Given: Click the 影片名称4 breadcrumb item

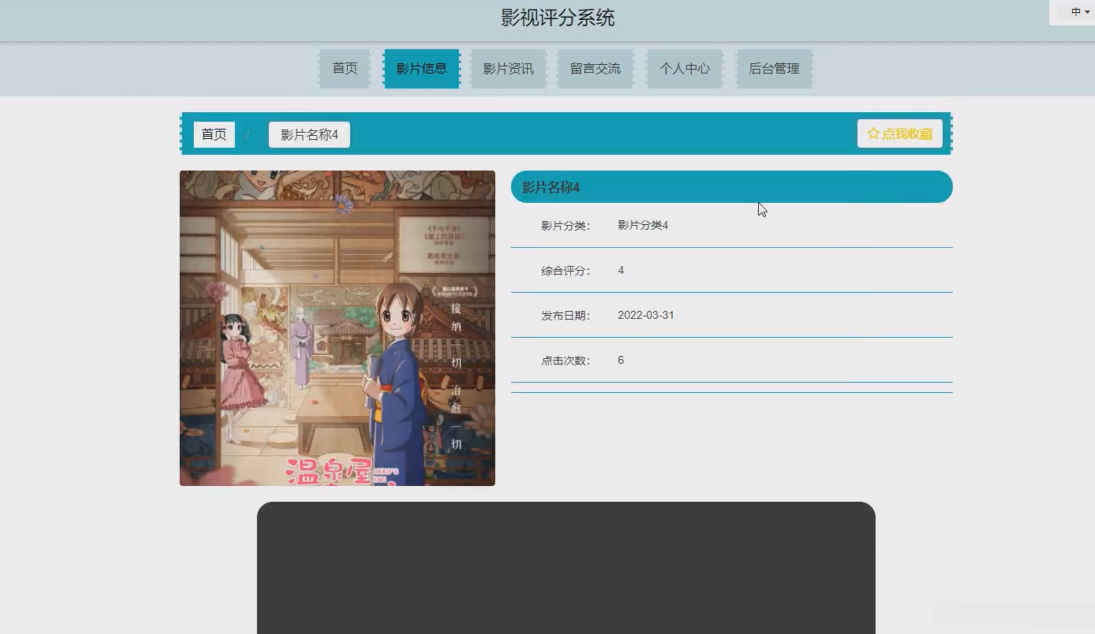Looking at the screenshot, I should tap(309, 134).
